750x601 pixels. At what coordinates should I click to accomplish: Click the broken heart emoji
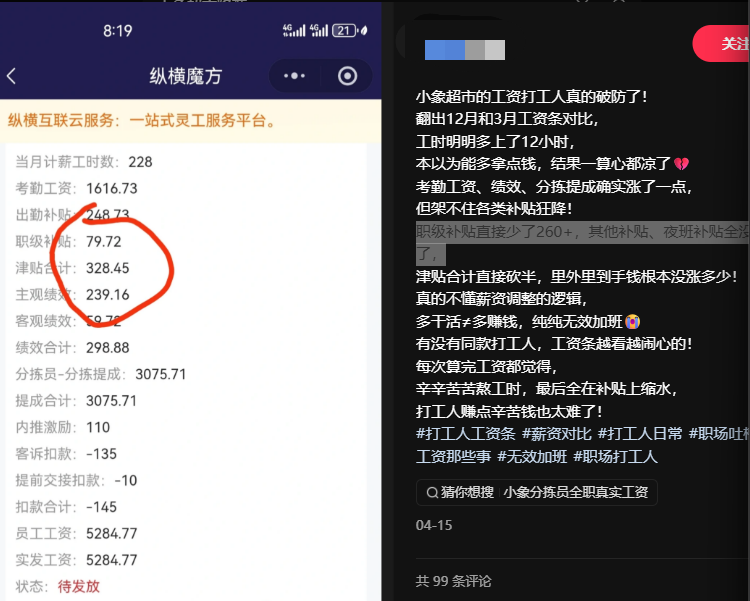click(681, 164)
